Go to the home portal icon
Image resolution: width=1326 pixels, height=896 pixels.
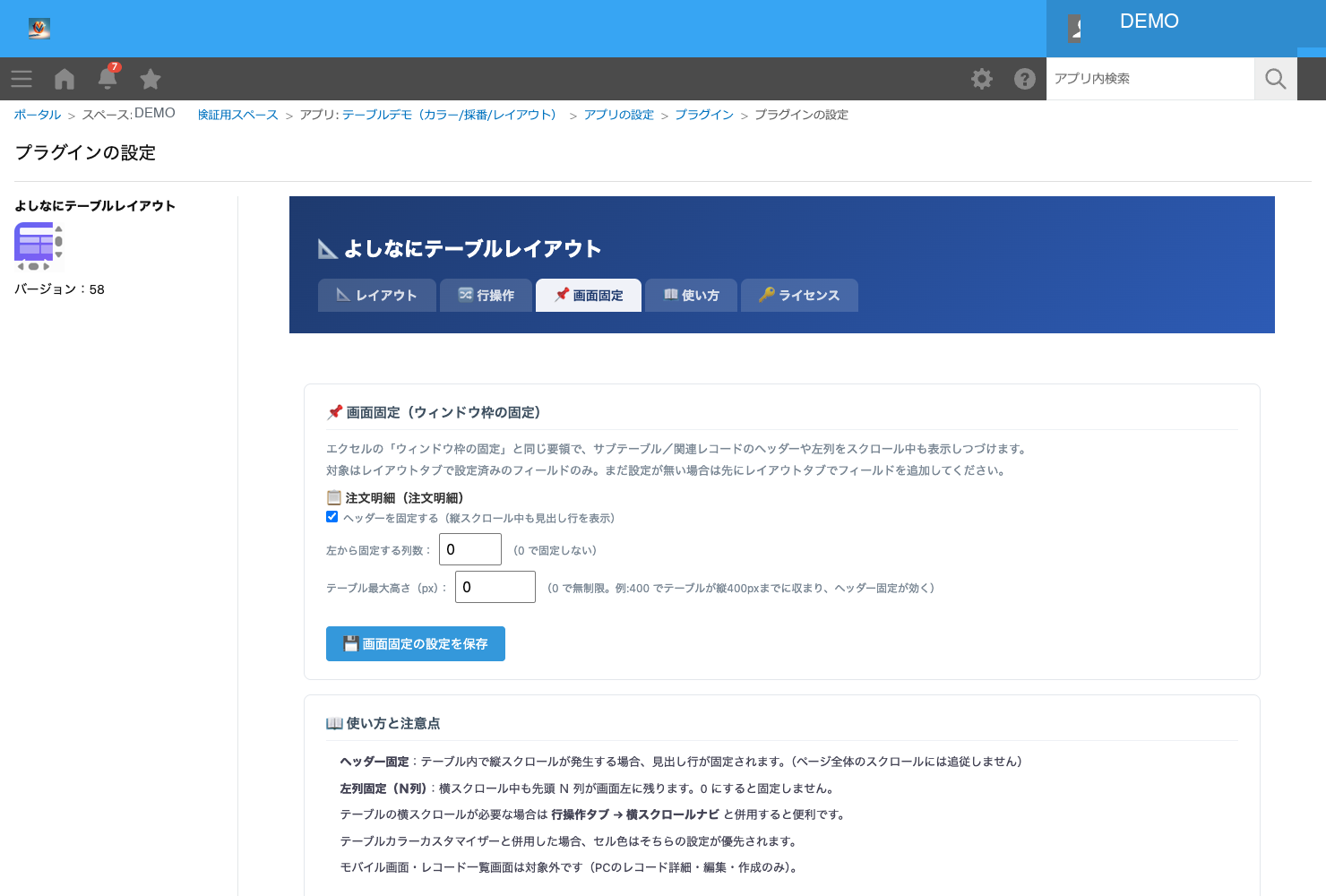65,79
